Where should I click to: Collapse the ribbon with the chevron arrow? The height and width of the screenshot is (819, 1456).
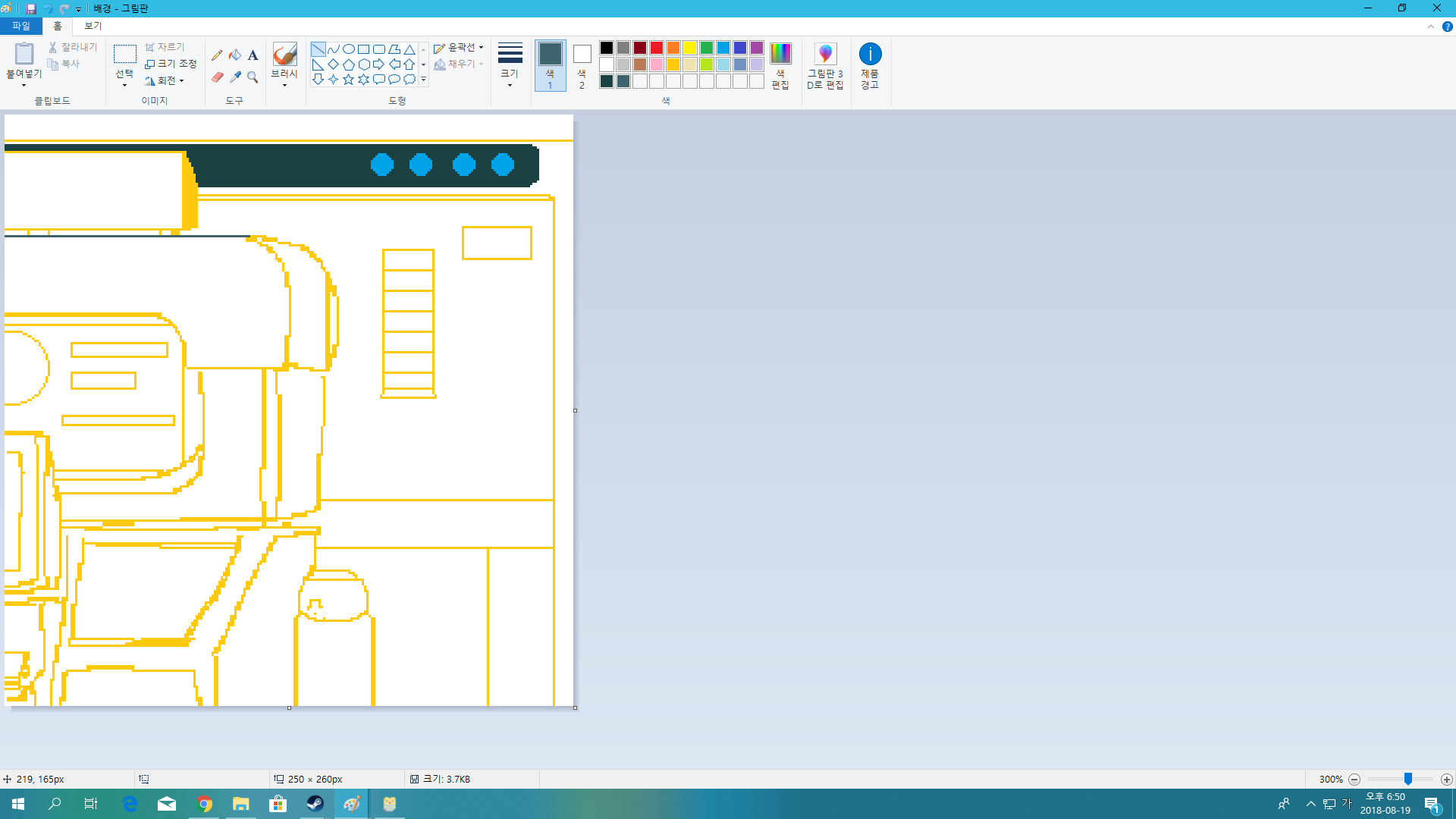[x=1431, y=27]
